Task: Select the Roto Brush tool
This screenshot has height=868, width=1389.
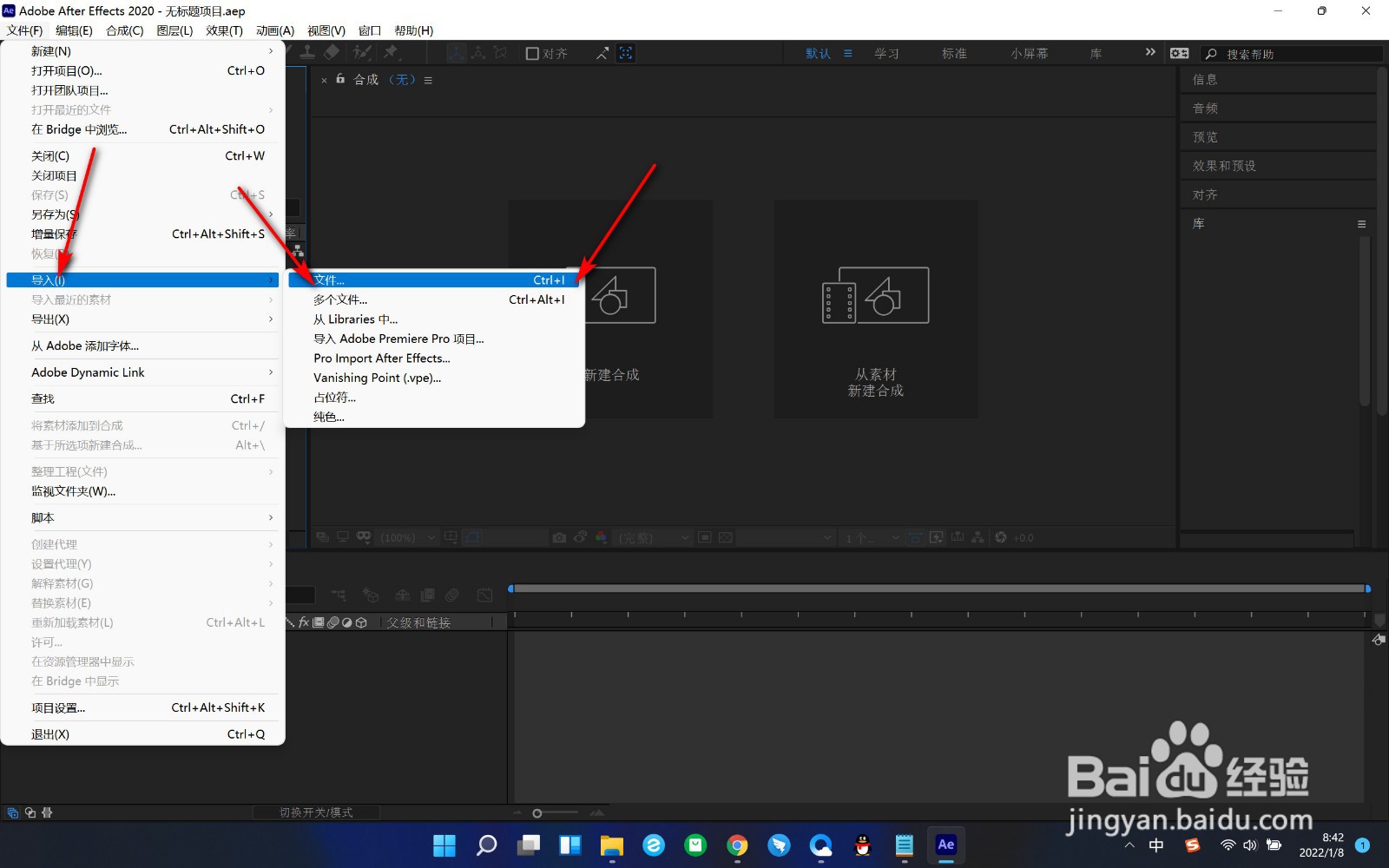Action: [x=362, y=52]
